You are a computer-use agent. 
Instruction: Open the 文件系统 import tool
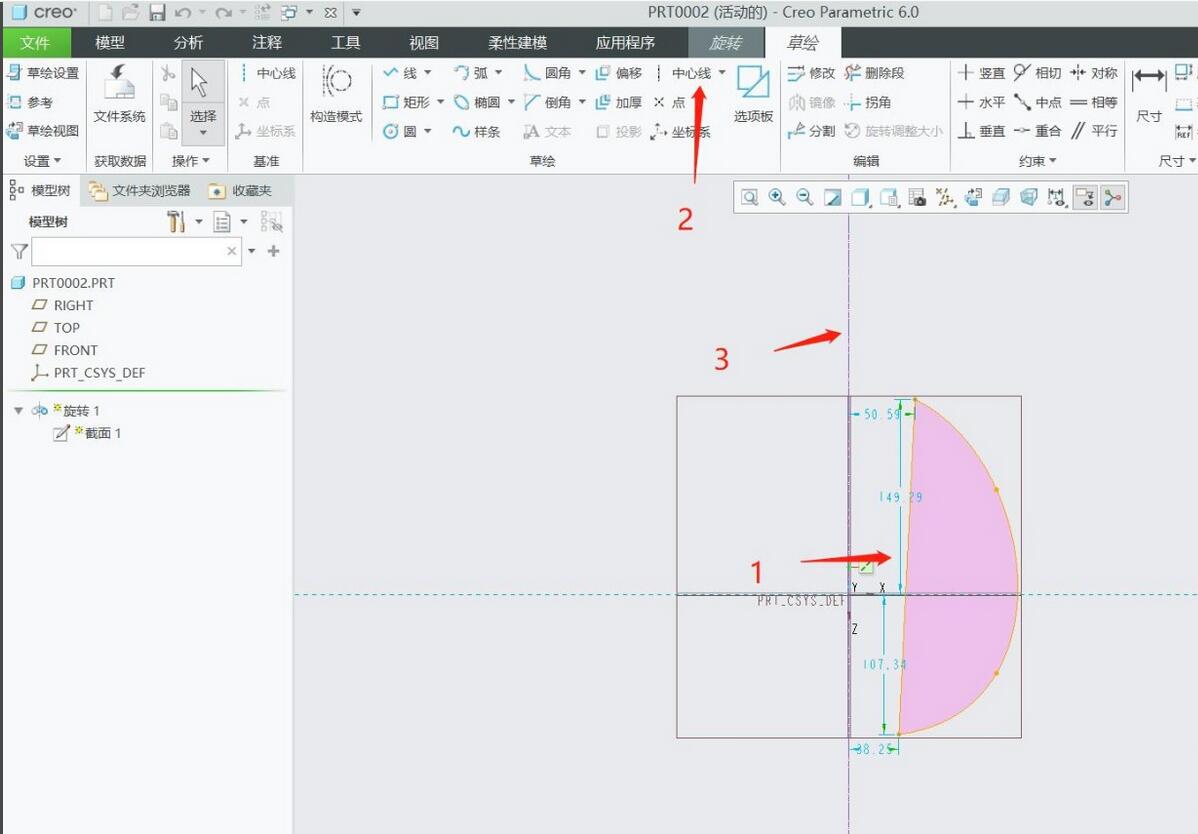click(x=119, y=93)
